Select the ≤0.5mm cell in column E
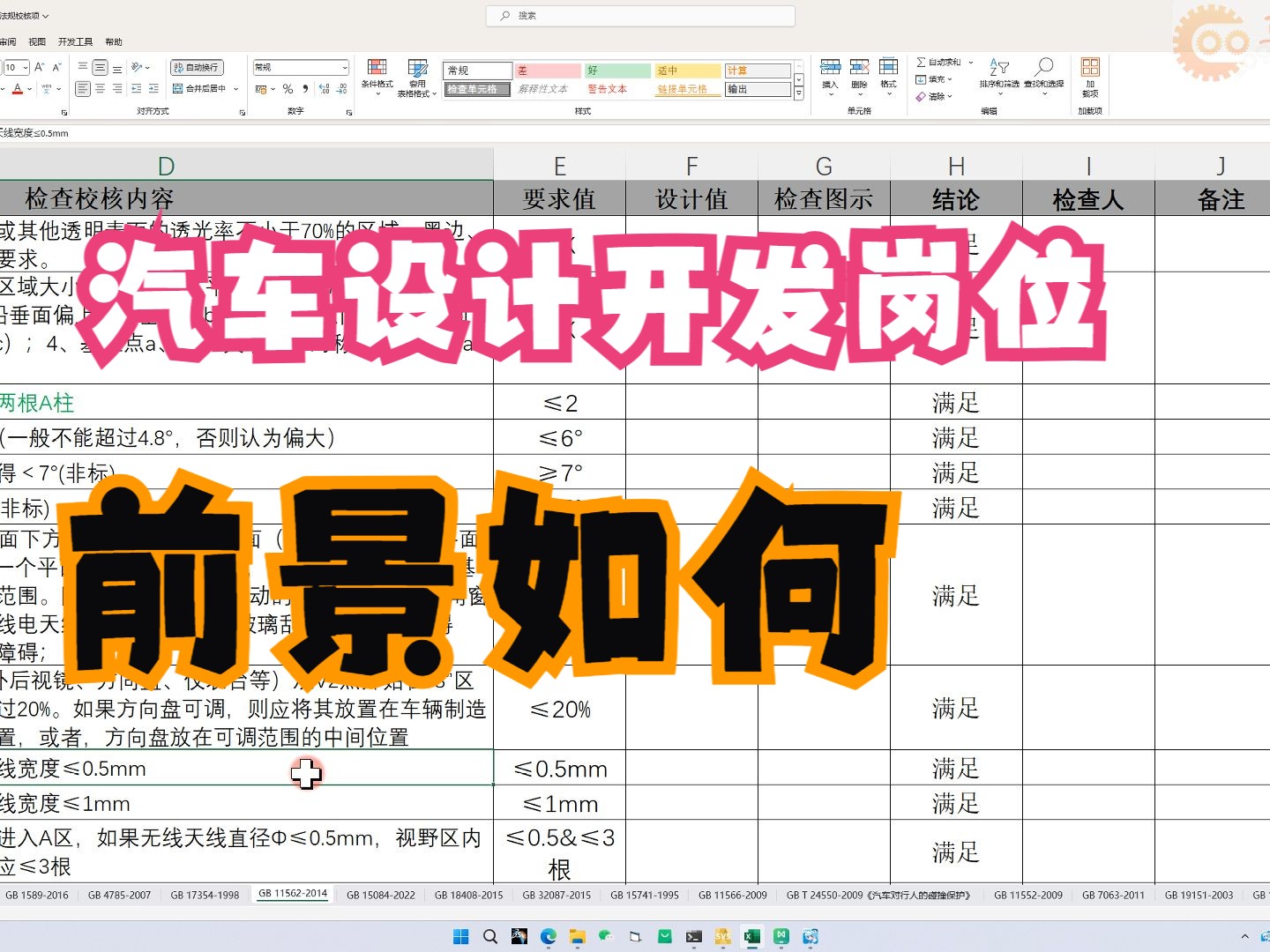1270x952 pixels. [x=559, y=769]
